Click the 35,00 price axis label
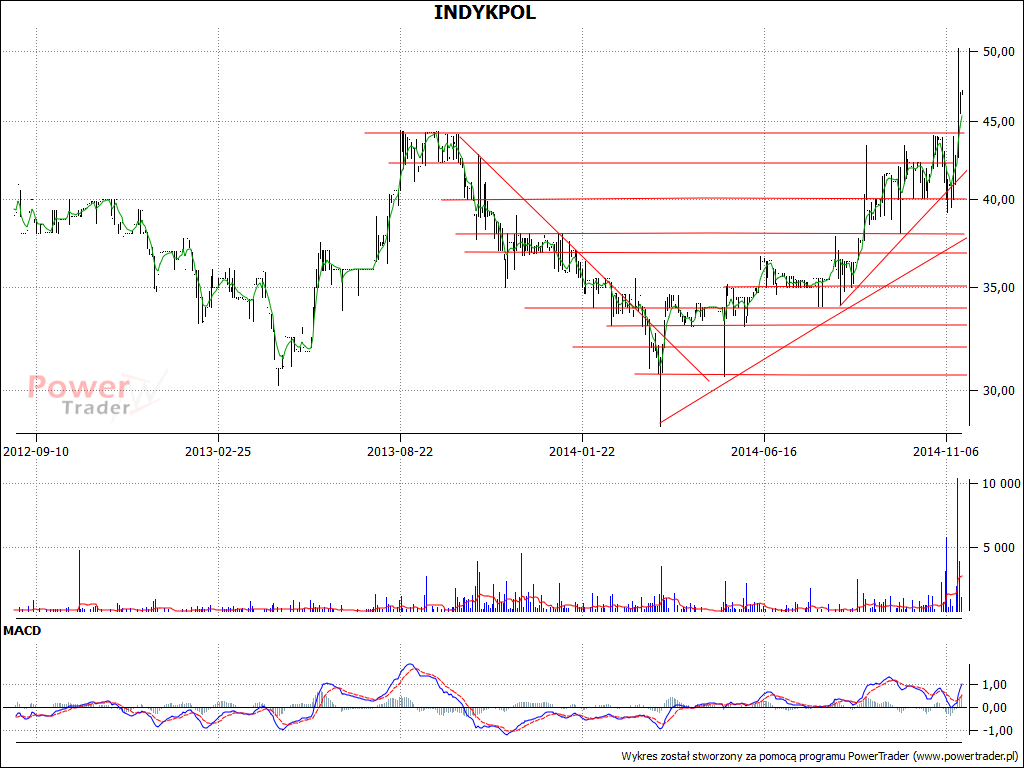The width and height of the screenshot is (1024, 768). (x=999, y=287)
